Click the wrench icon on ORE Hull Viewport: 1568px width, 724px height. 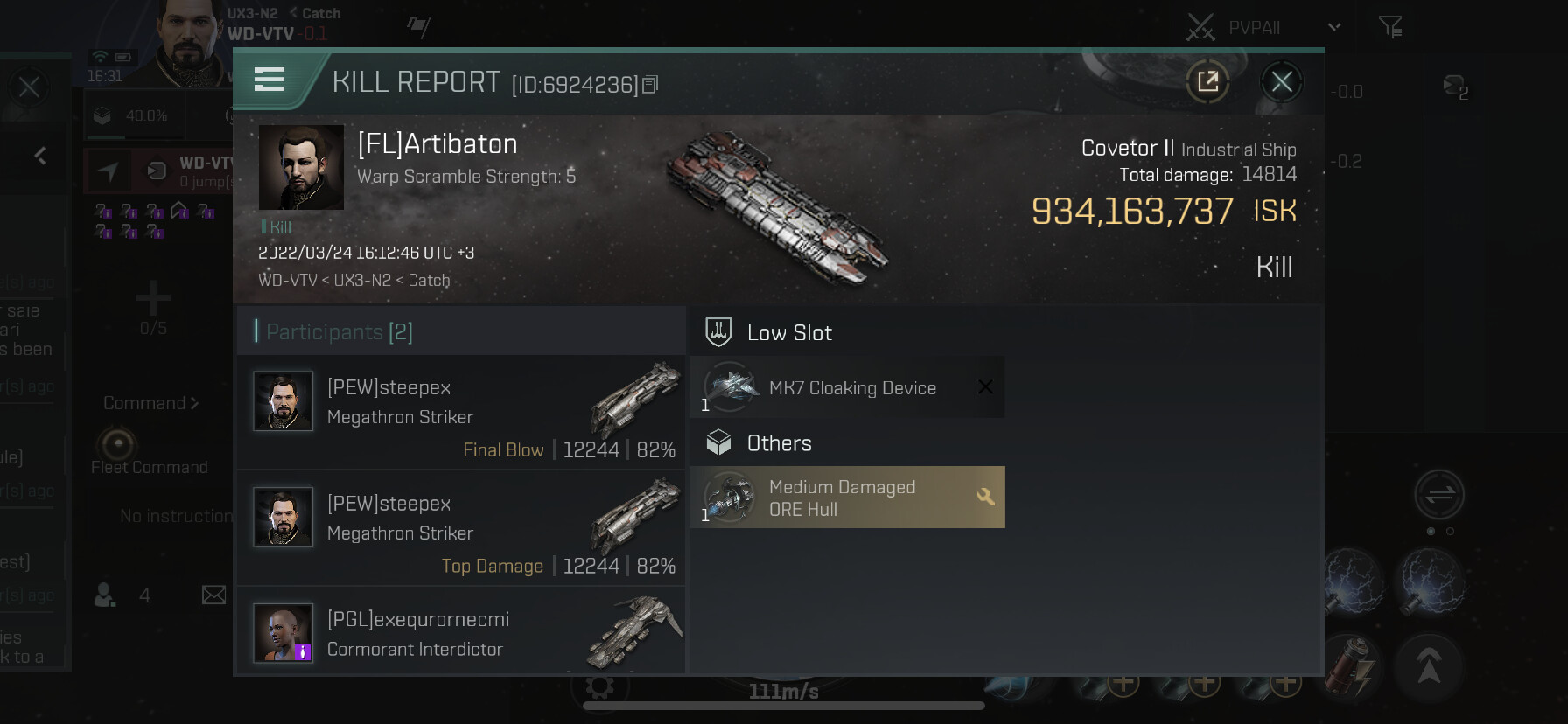pos(986,497)
